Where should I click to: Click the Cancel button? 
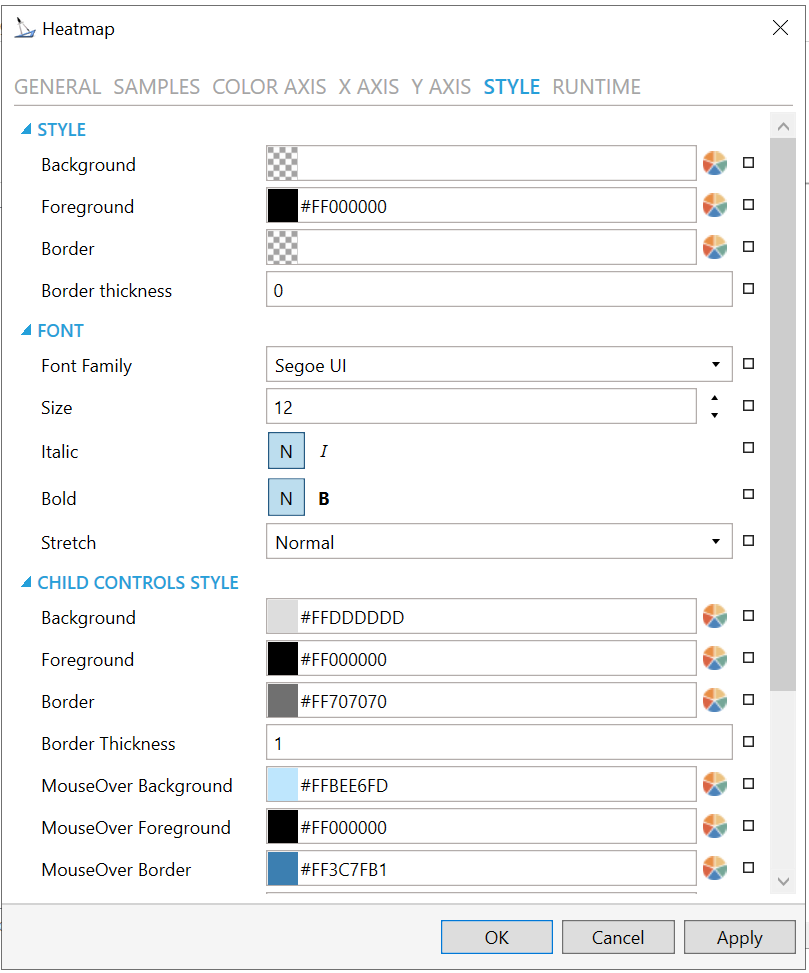click(x=618, y=937)
